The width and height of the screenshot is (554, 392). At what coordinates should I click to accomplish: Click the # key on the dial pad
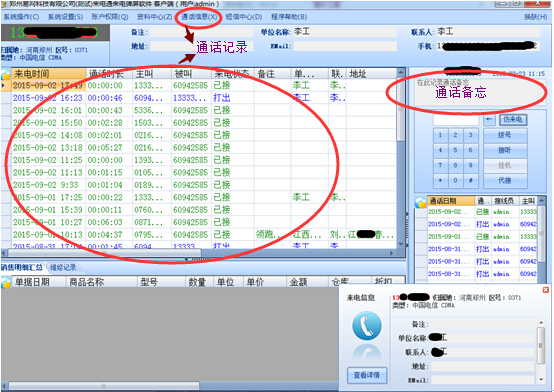coord(470,180)
